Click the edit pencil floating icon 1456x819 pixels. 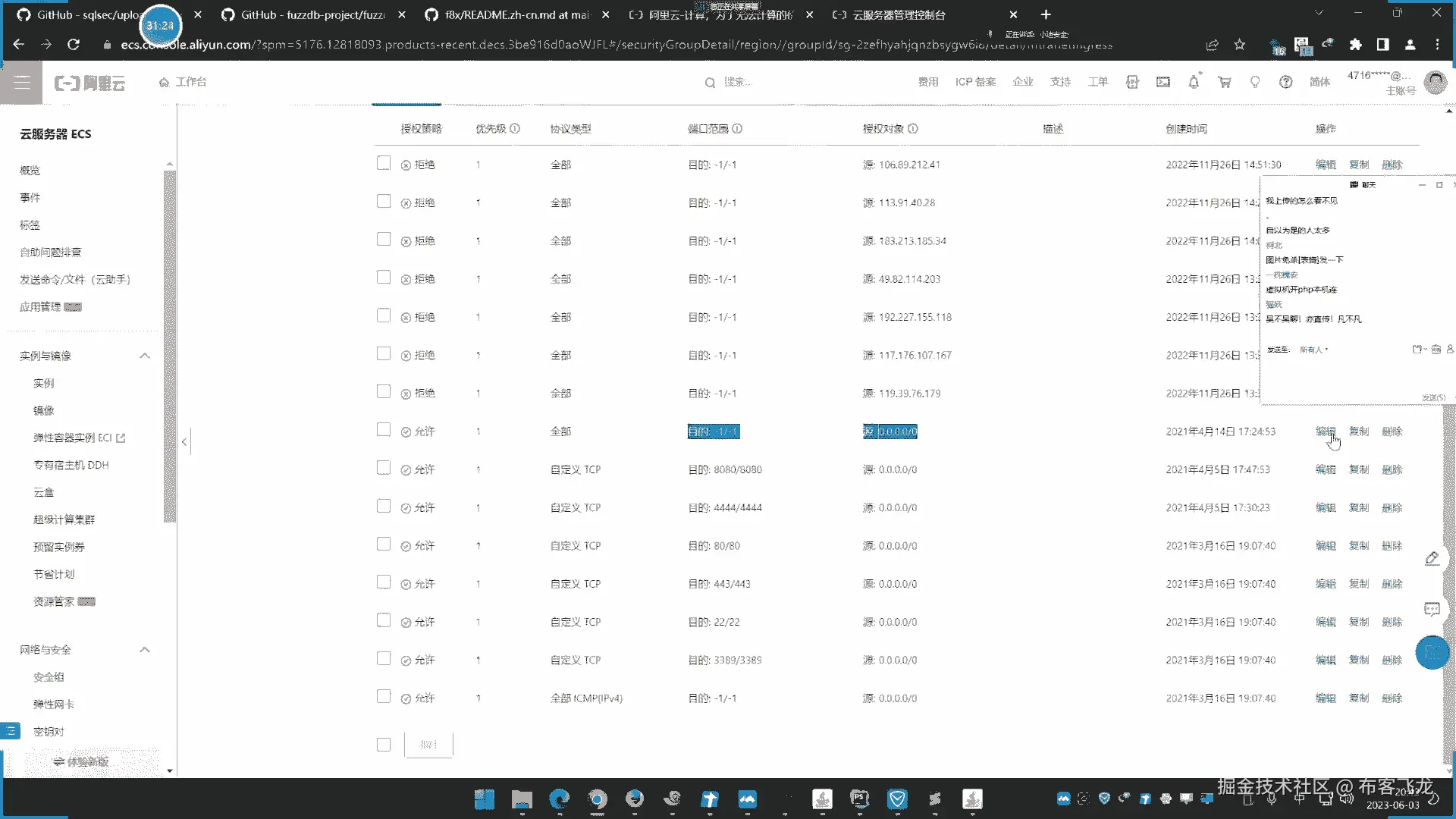coord(1432,559)
